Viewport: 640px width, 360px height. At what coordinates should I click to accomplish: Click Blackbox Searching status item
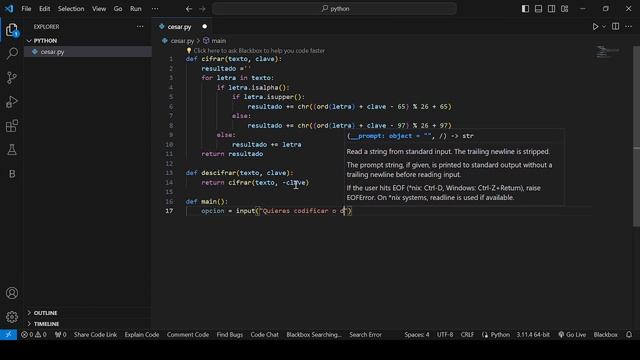(314, 335)
